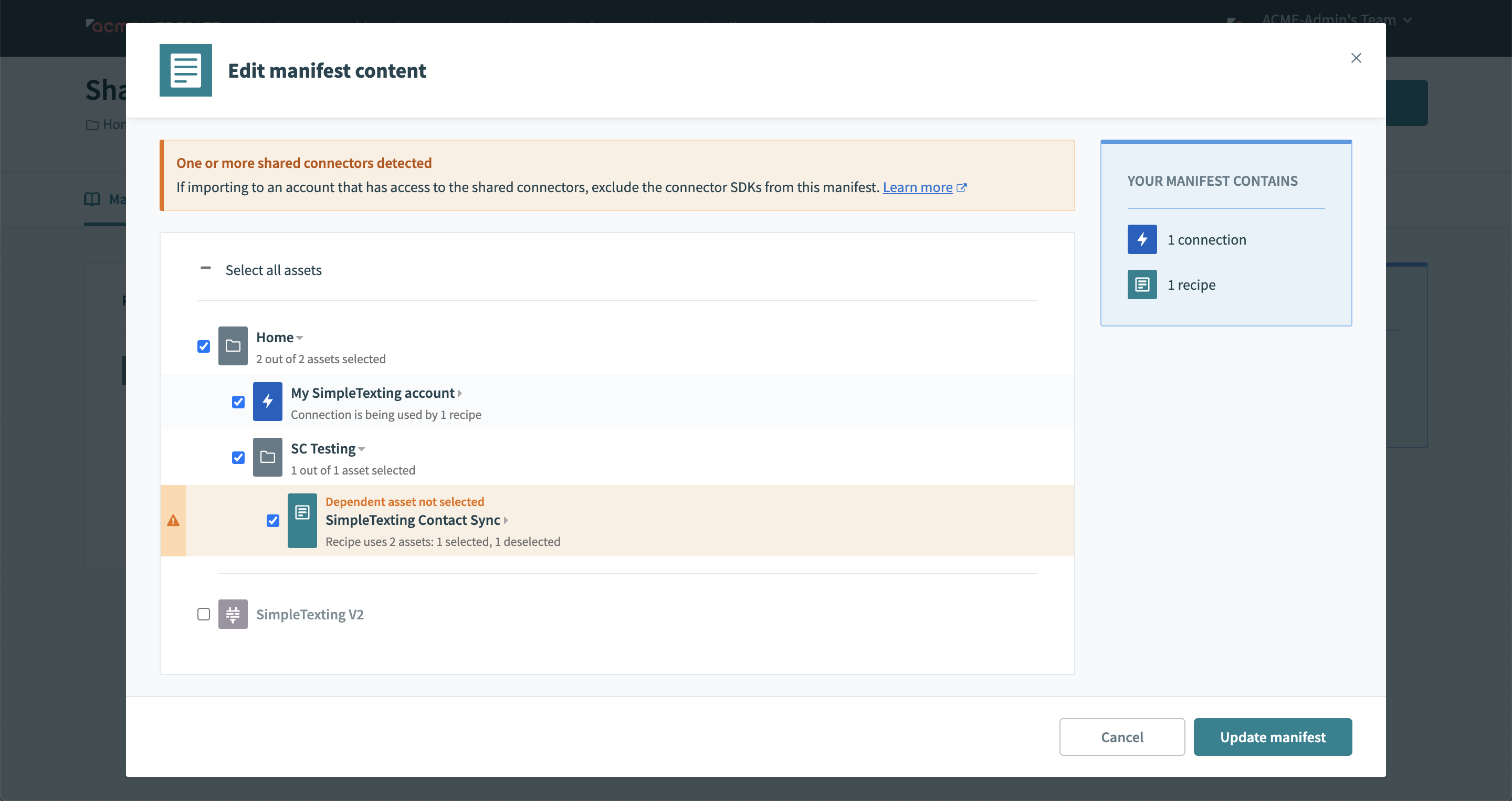Check the SimpleTexting V2 checkbox
Screen dimensions: 1512x801
tap(204, 614)
